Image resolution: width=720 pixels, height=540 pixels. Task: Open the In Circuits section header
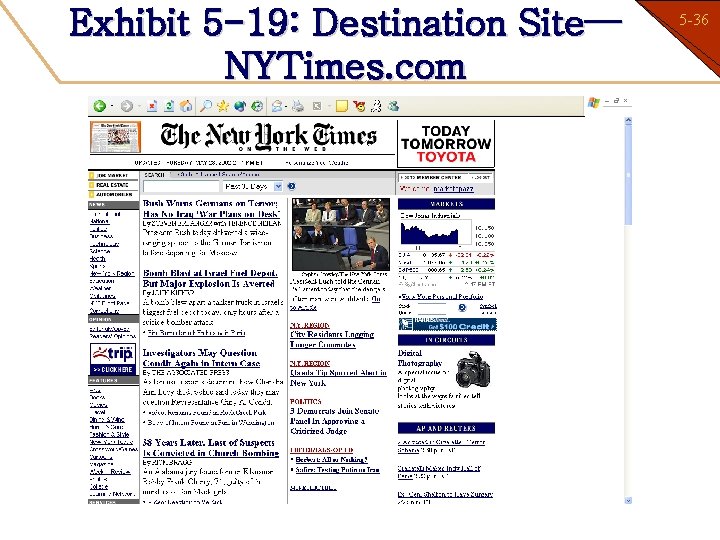pyautogui.click(x=446, y=340)
